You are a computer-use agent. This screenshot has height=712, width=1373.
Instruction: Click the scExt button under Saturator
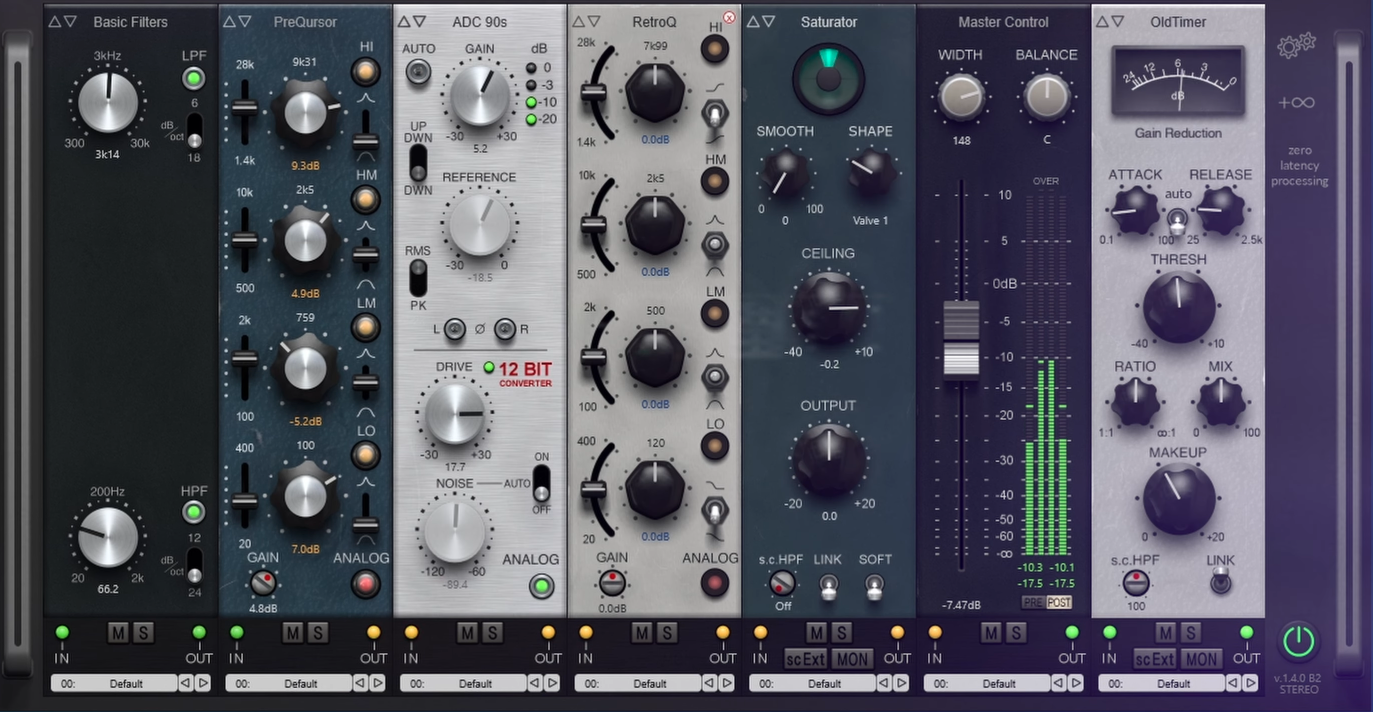pos(805,659)
